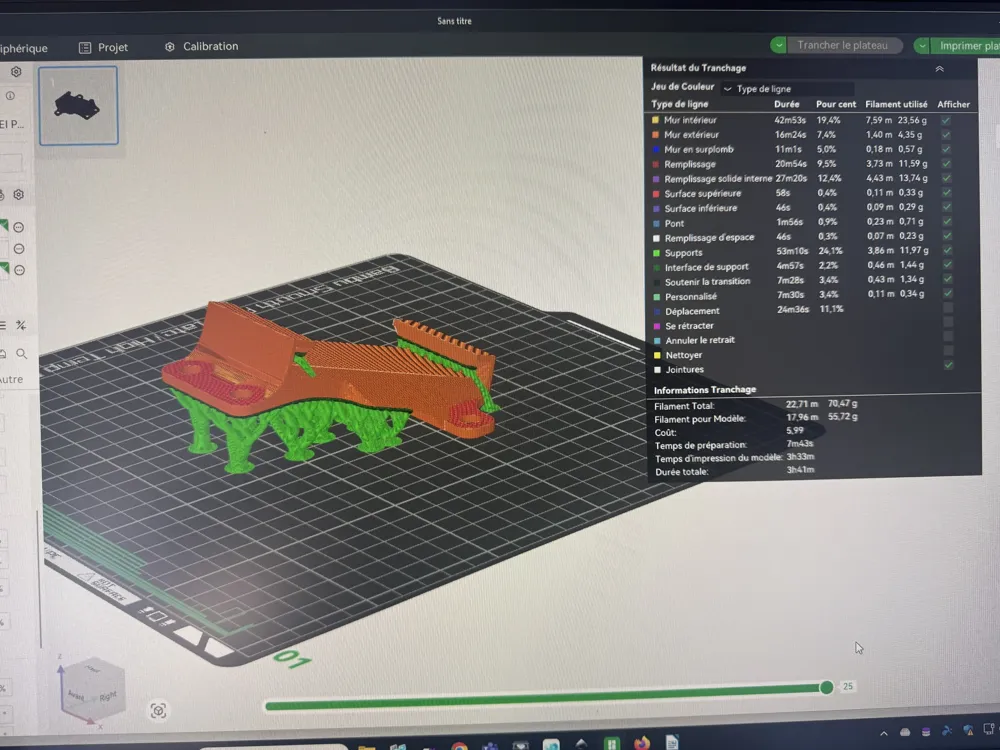The width and height of the screenshot is (1000, 750).
Task: Click the Se rétracter magenta color swatch
Action: pyautogui.click(x=657, y=326)
